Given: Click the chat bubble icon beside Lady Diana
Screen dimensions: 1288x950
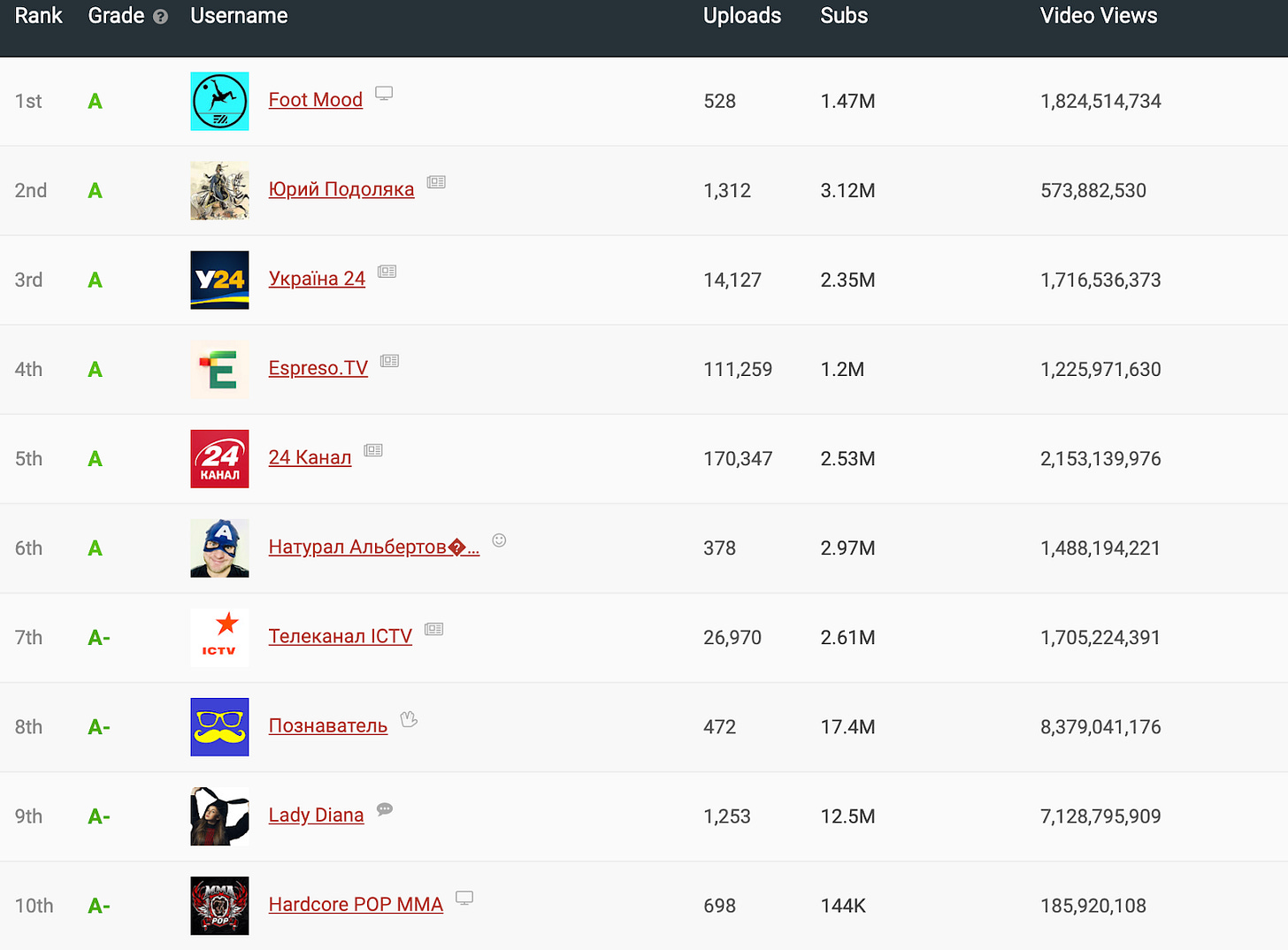Looking at the screenshot, I should (x=385, y=808).
